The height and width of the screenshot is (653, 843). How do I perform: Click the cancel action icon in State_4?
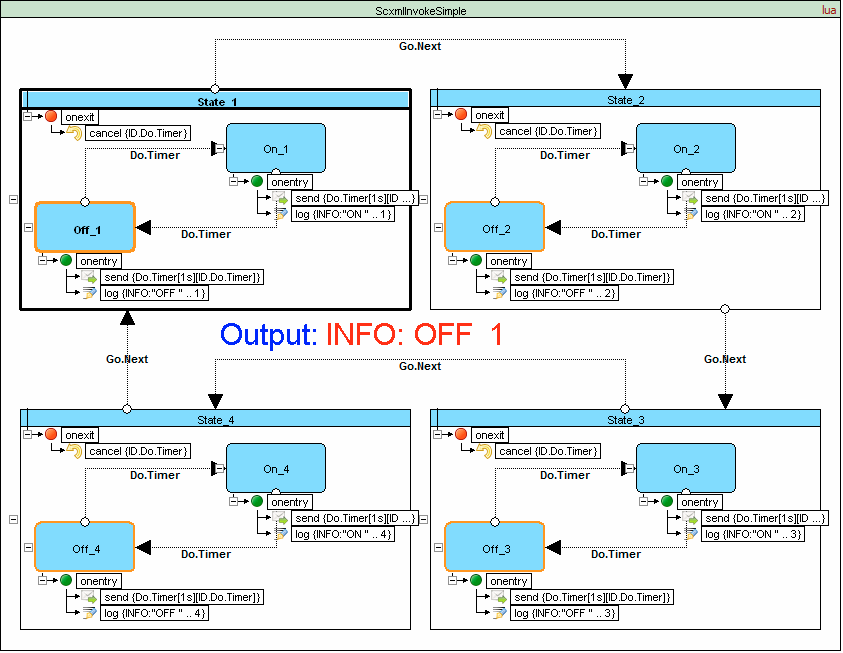point(74,451)
